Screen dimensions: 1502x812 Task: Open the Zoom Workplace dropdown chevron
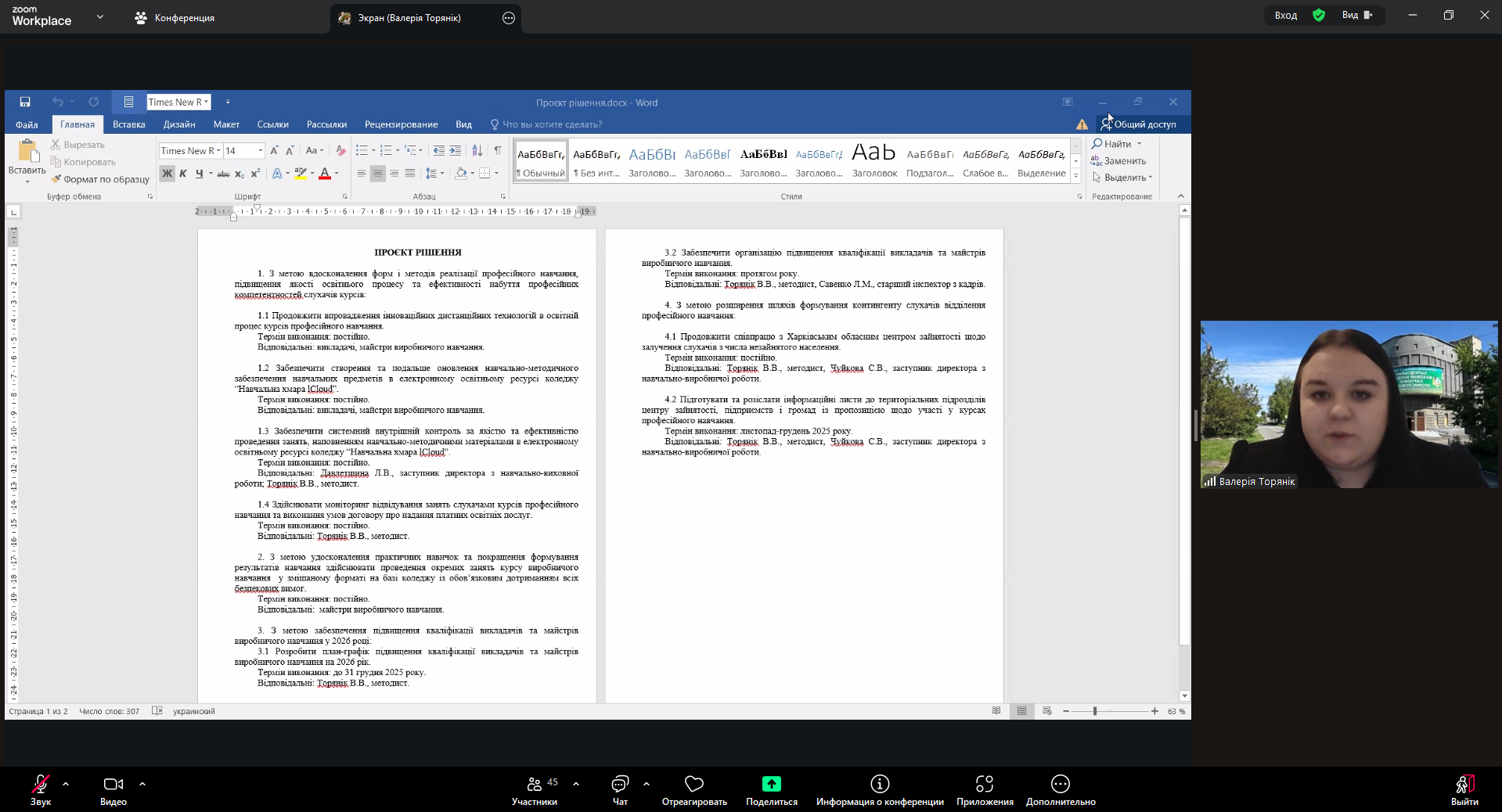(100, 16)
